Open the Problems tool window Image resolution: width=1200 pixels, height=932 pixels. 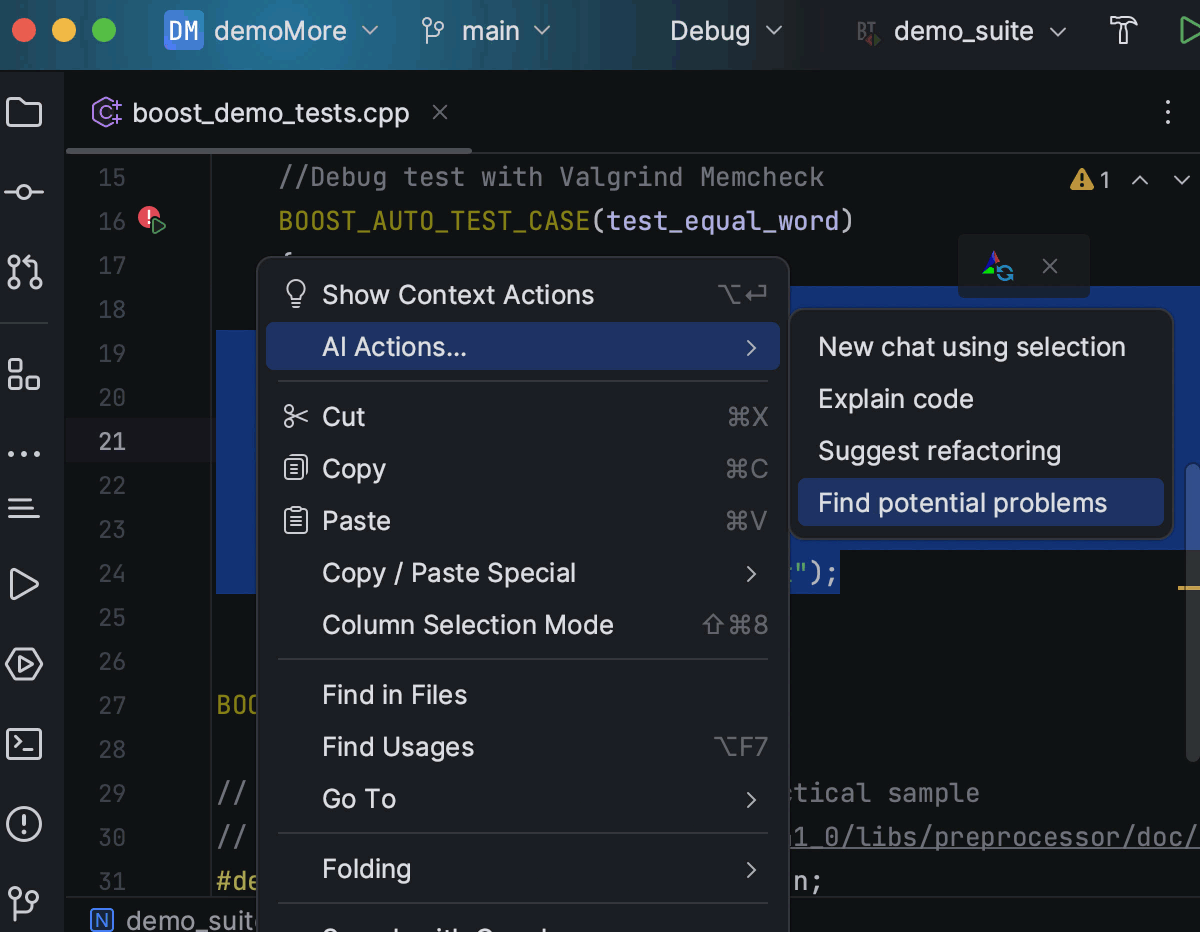tap(24, 824)
